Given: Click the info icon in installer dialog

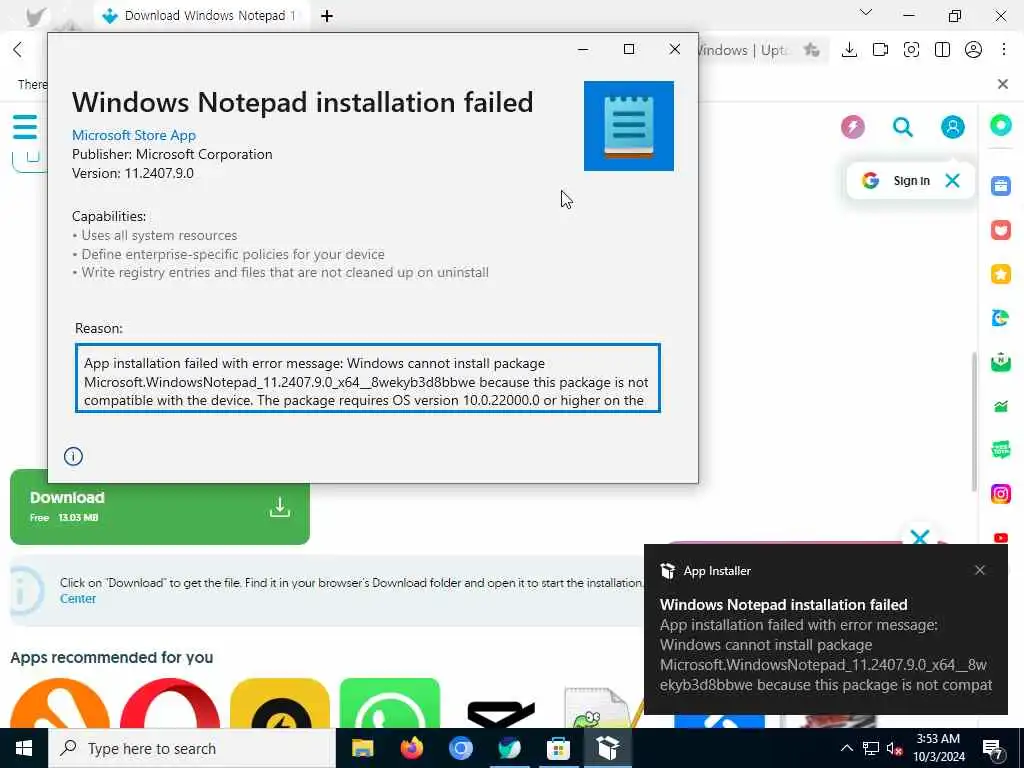Looking at the screenshot, I should [73, 456].
